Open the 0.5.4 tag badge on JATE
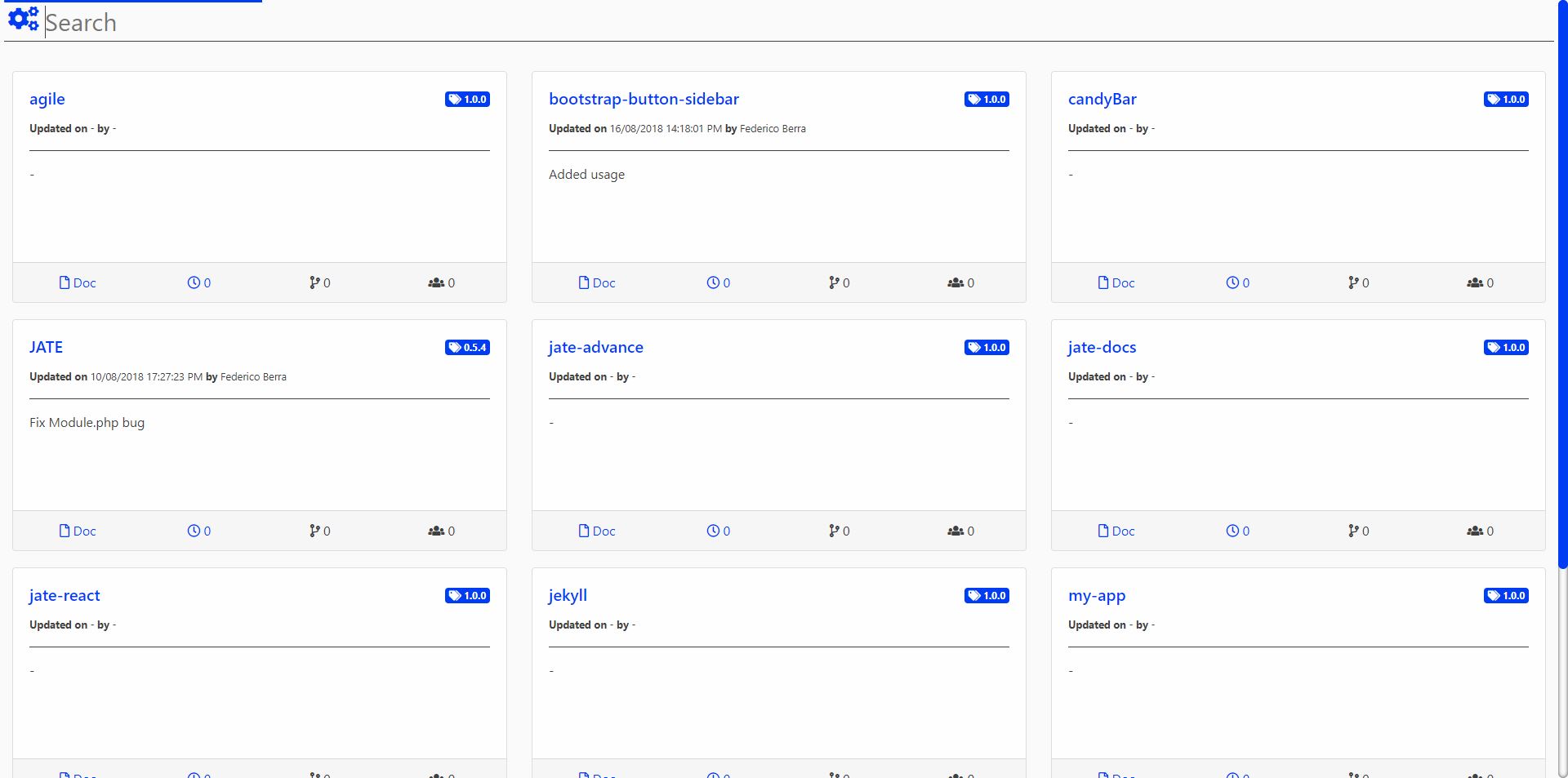 467,347
